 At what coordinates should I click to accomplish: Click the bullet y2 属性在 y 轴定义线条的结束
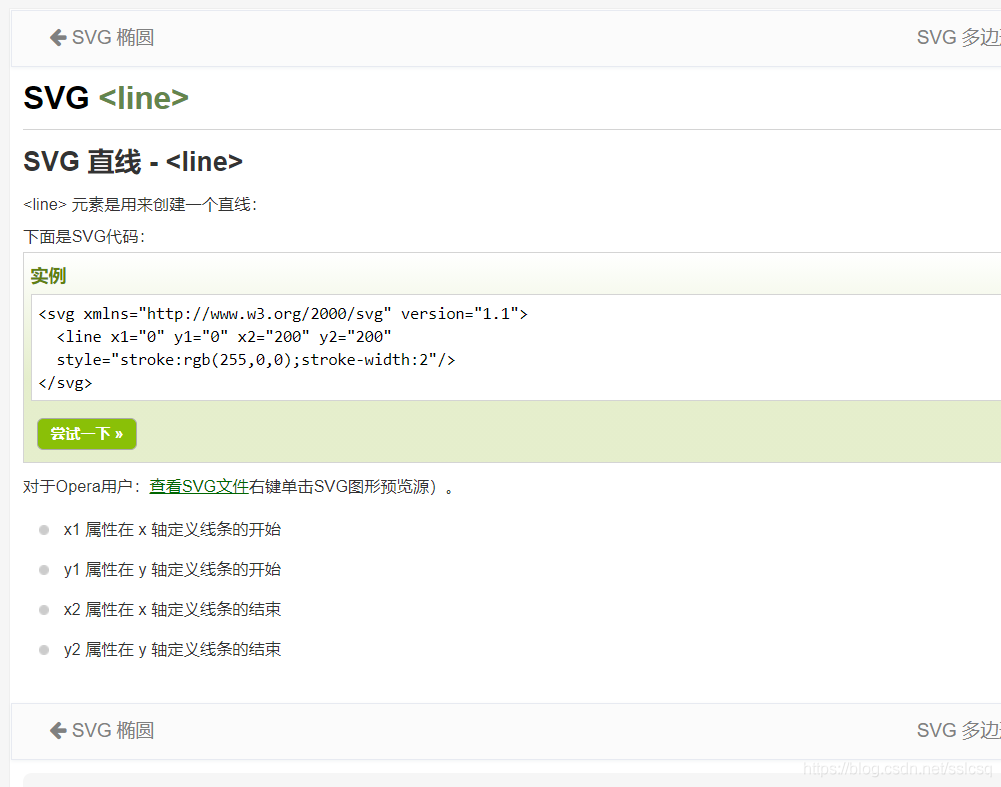pos(172,649)
